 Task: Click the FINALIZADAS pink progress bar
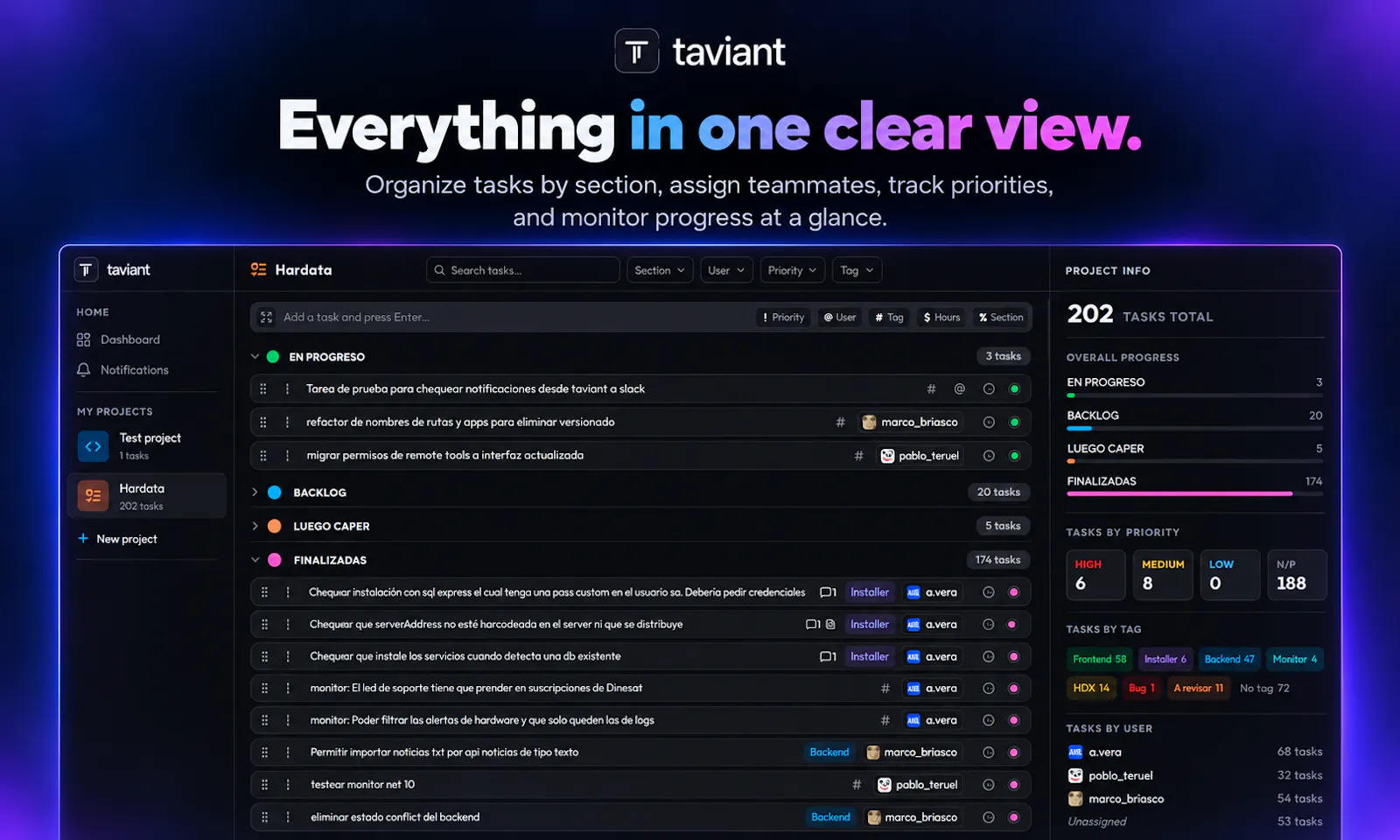pyautogui.click(x=1179, y=494)
